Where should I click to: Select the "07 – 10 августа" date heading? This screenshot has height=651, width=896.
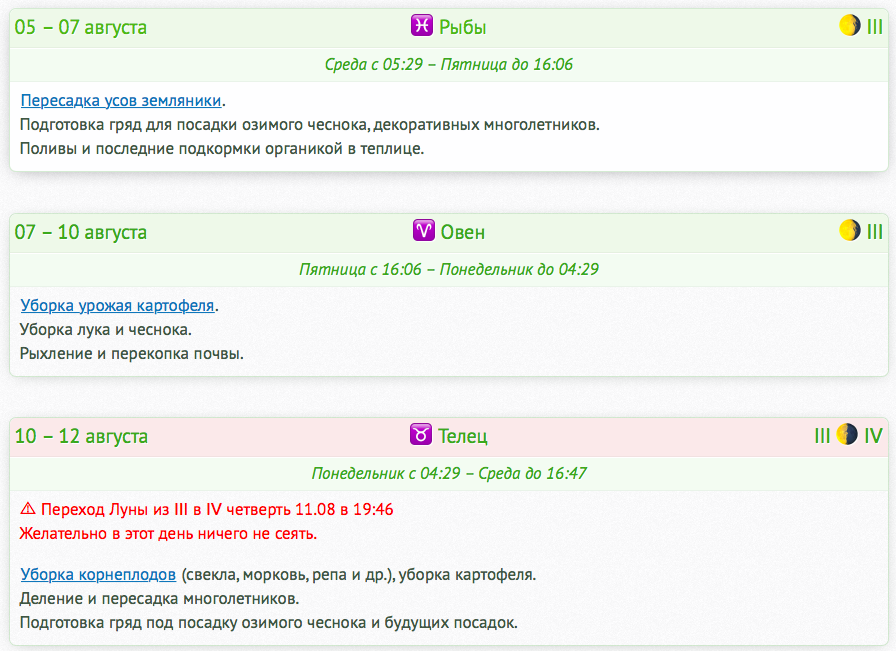coord(80,232)
